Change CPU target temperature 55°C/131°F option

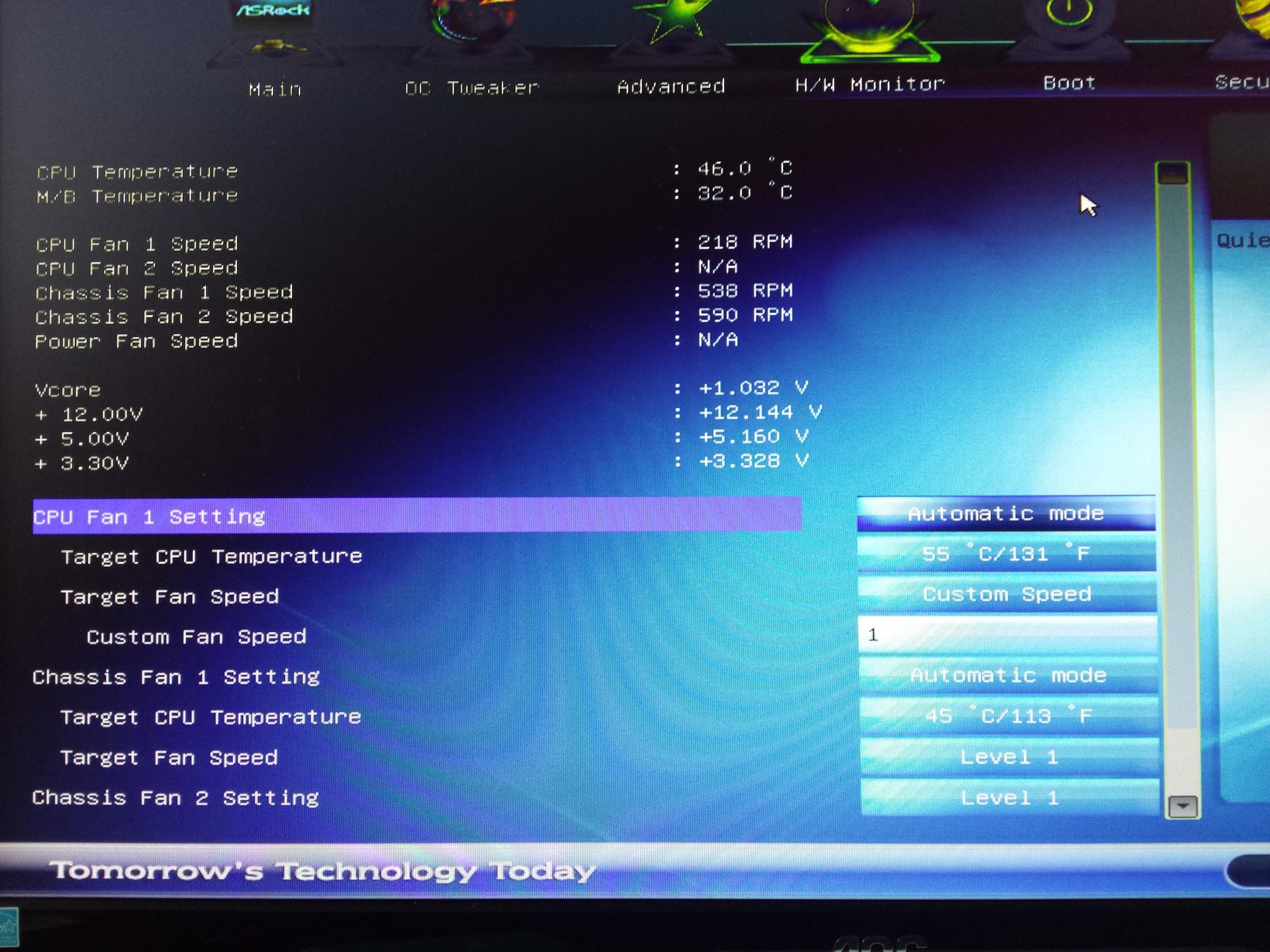(1006, 554)
